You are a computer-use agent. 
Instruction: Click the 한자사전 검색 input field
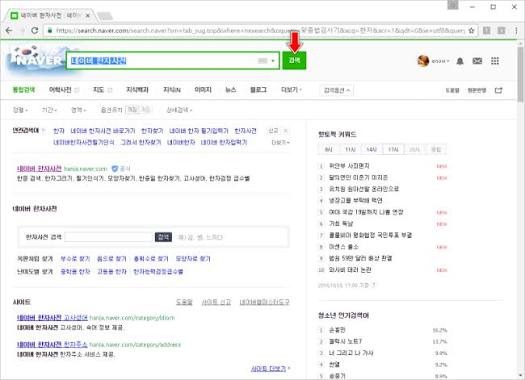(x=109, y=237)
